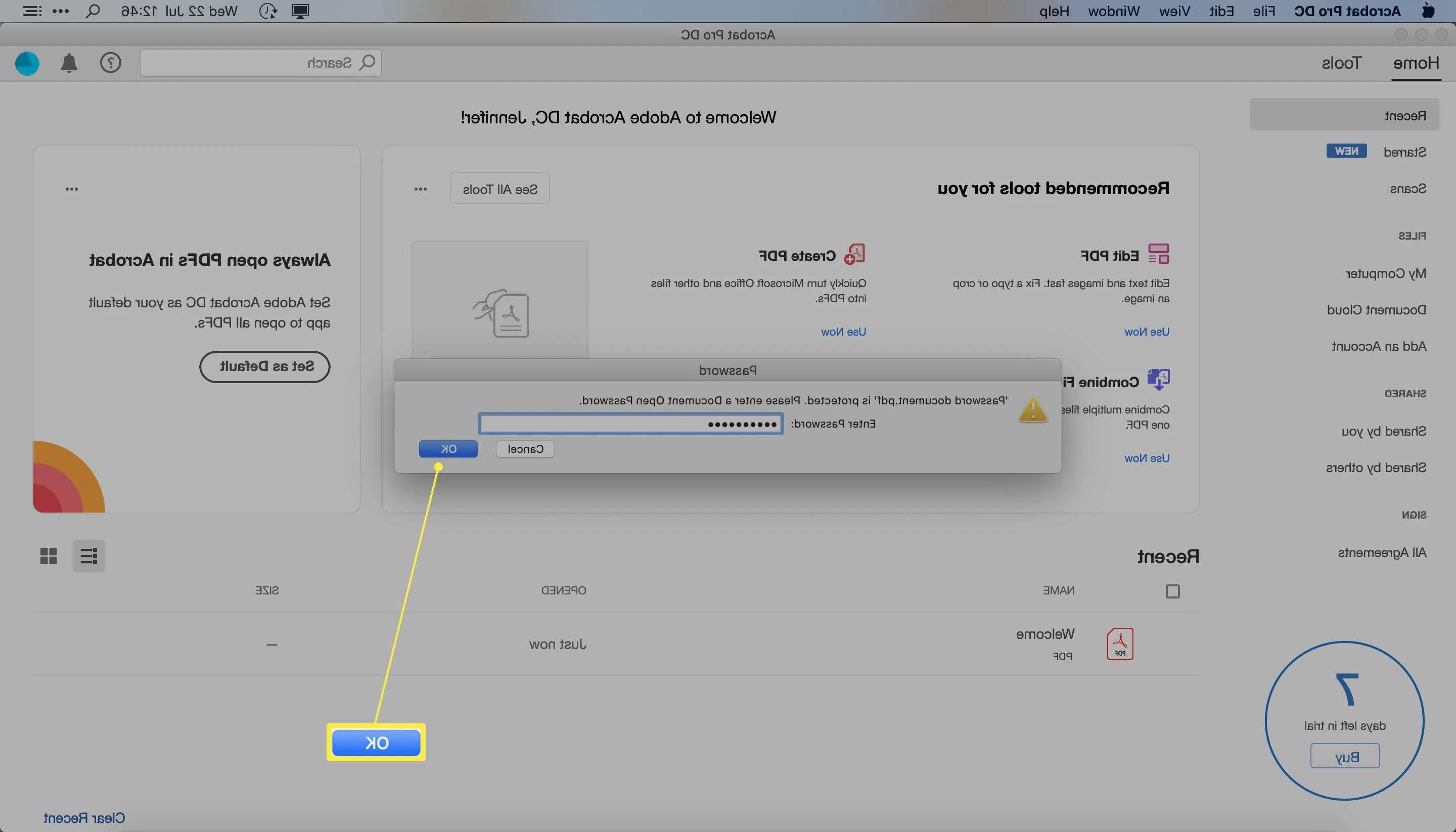This screenshot has width=1456, height=832.
Task: Open the notifications bell icon
Action: click(69, 63)
